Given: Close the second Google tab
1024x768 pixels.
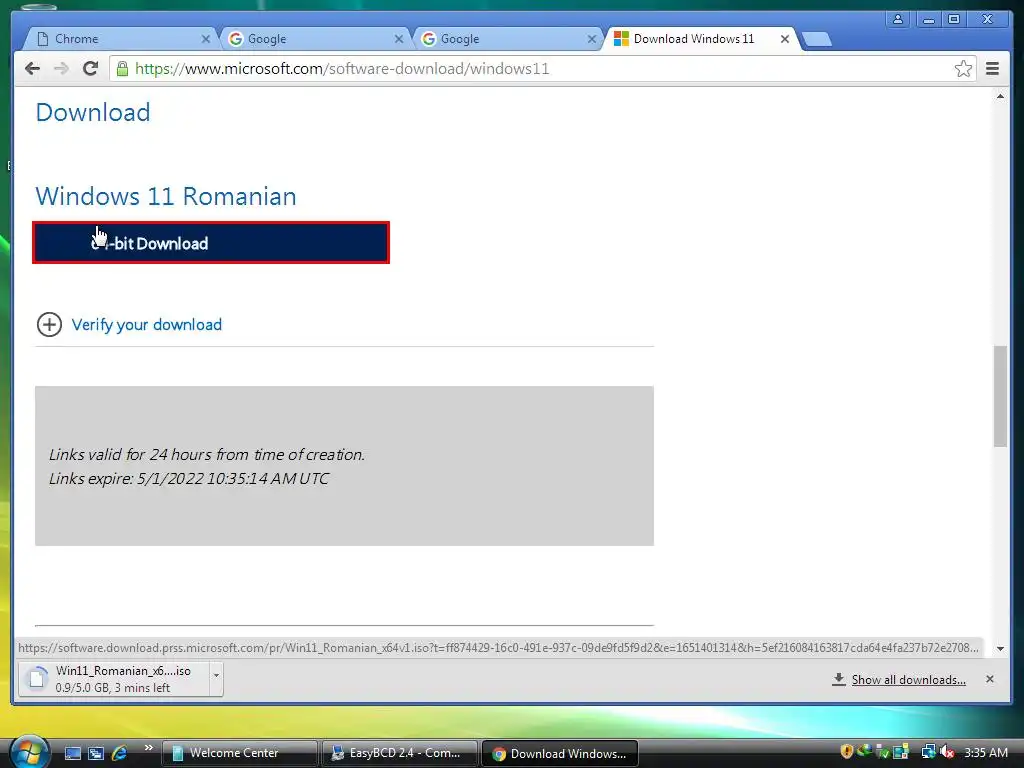Looking at the screenshot, I should 592,39.
